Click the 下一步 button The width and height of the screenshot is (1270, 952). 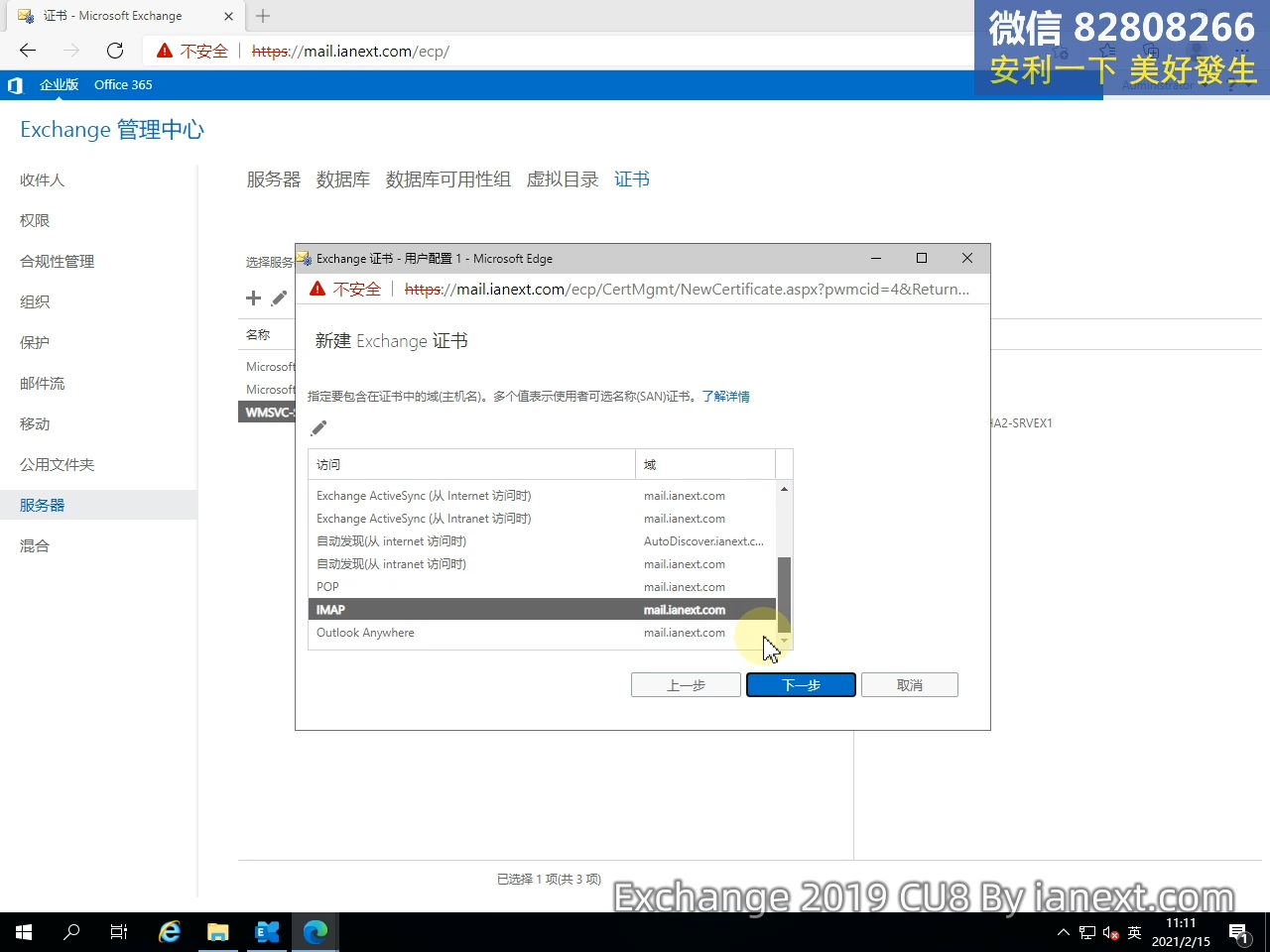(801, 685)
